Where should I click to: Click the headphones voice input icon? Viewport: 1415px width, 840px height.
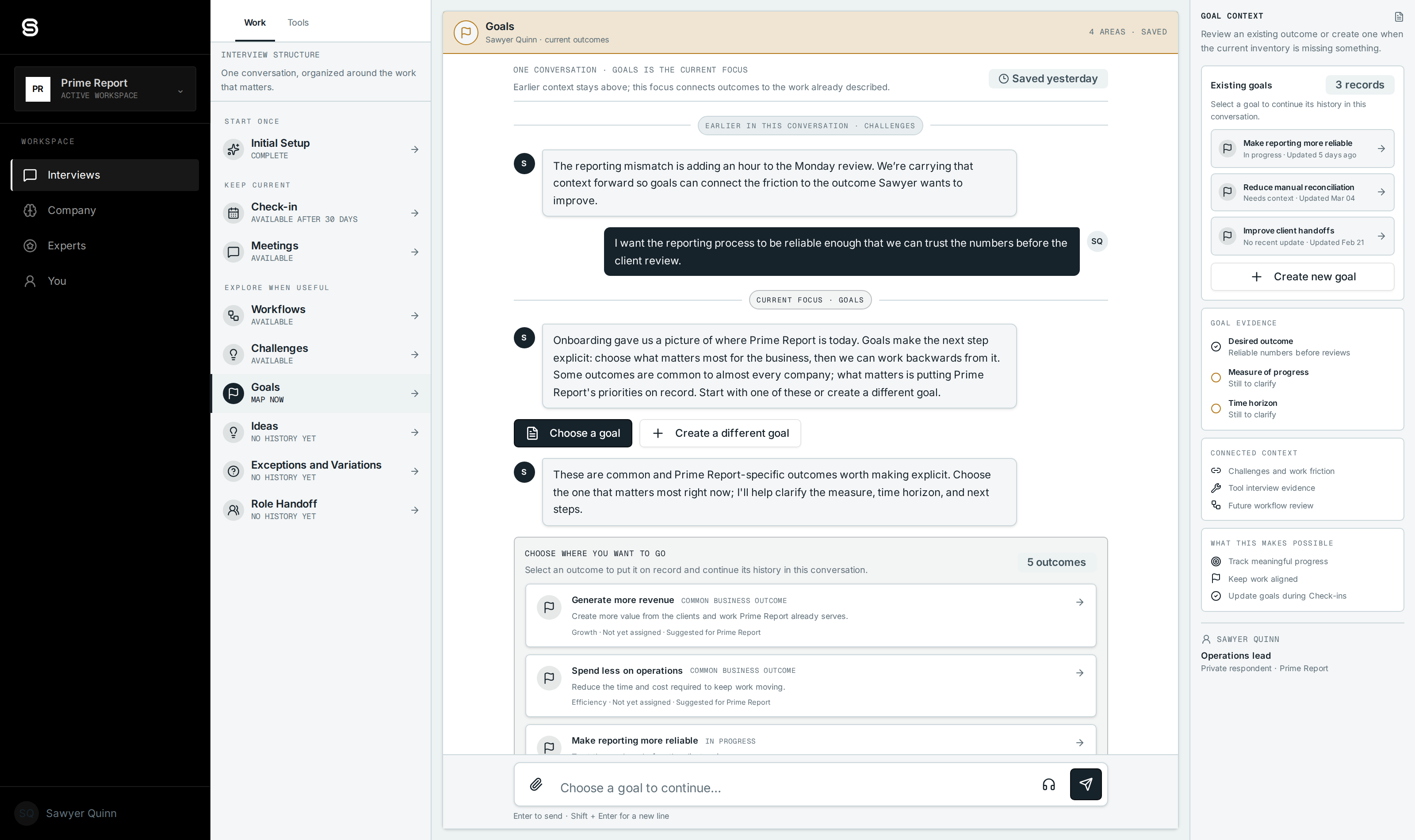[1049, 785]
